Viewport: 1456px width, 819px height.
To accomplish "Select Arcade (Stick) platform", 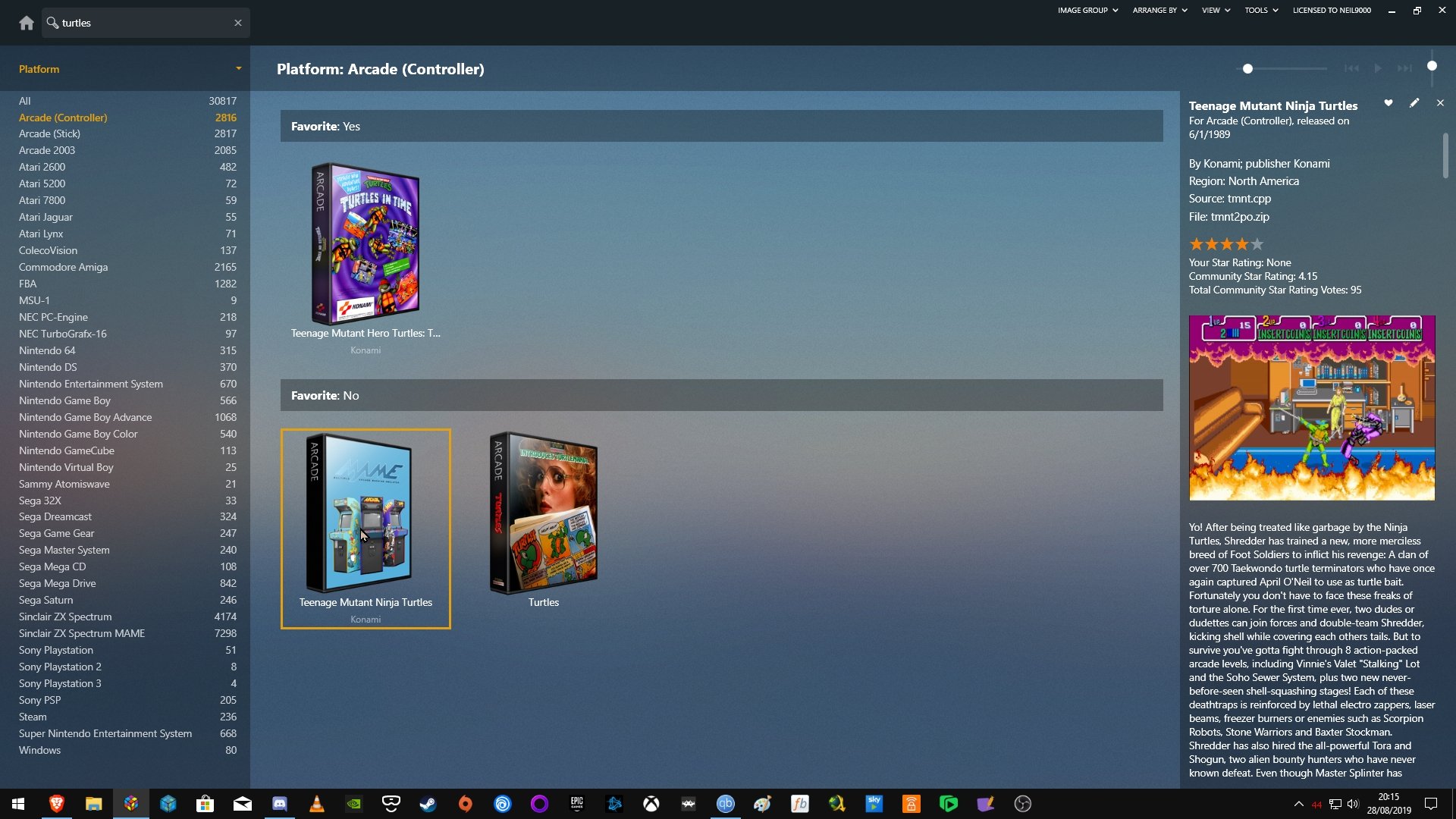I will coord(127,133).
